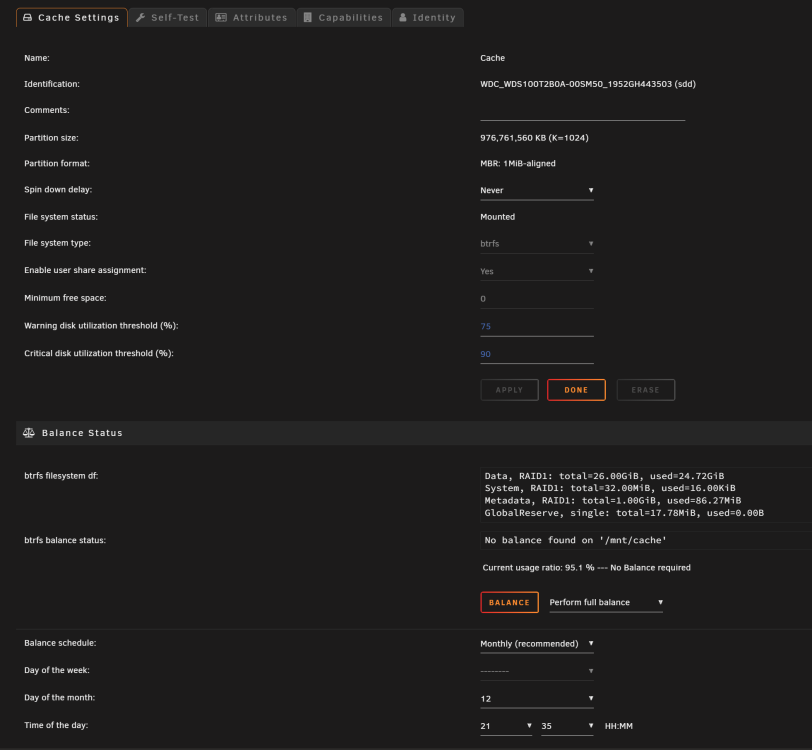Click the Done button
Image resolution: width=812 pixels, height=750 pixels.
coord(576,390)
